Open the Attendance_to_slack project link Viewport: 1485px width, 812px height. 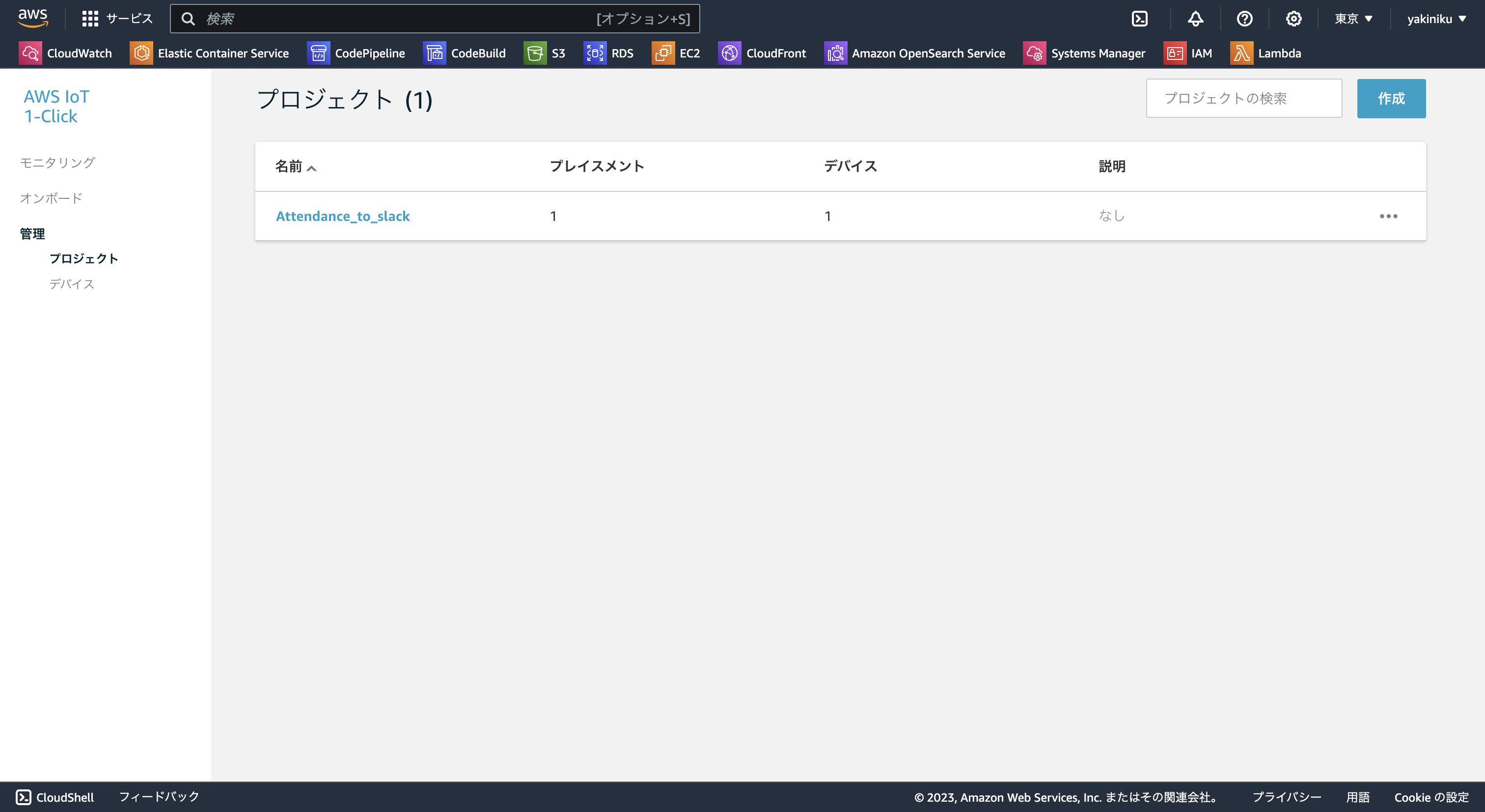coord(342,216)
